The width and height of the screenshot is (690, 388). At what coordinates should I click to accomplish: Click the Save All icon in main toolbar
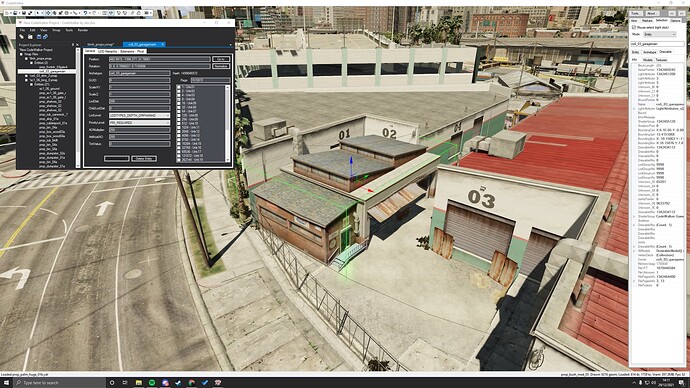coord(30,13)
